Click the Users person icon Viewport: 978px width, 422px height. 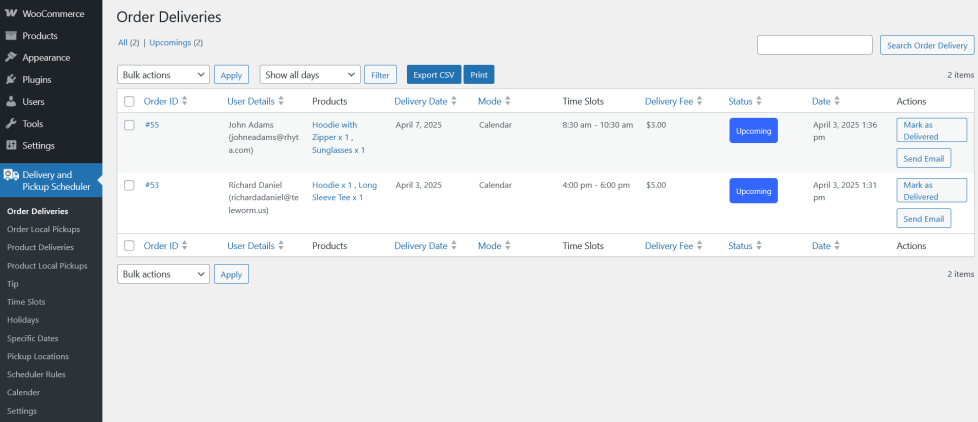[x=11, y=102]
